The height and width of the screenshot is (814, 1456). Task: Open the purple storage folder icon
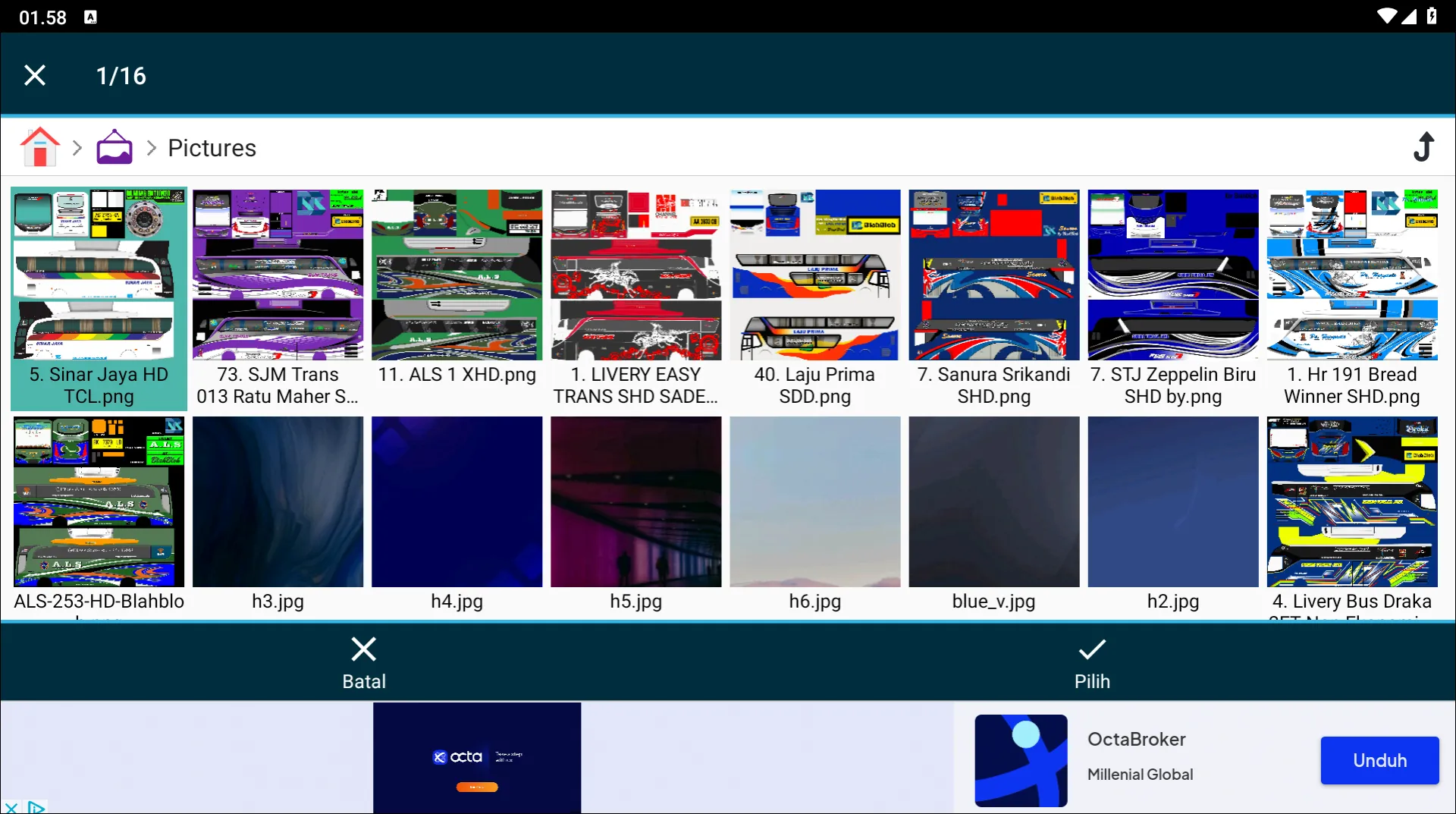115,147
